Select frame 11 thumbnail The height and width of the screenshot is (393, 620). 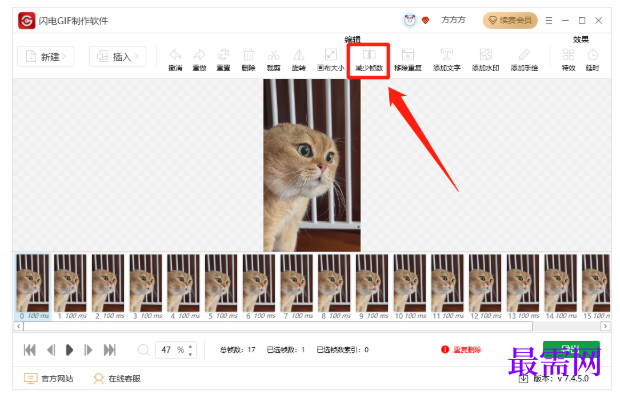(x=448, y=283)
